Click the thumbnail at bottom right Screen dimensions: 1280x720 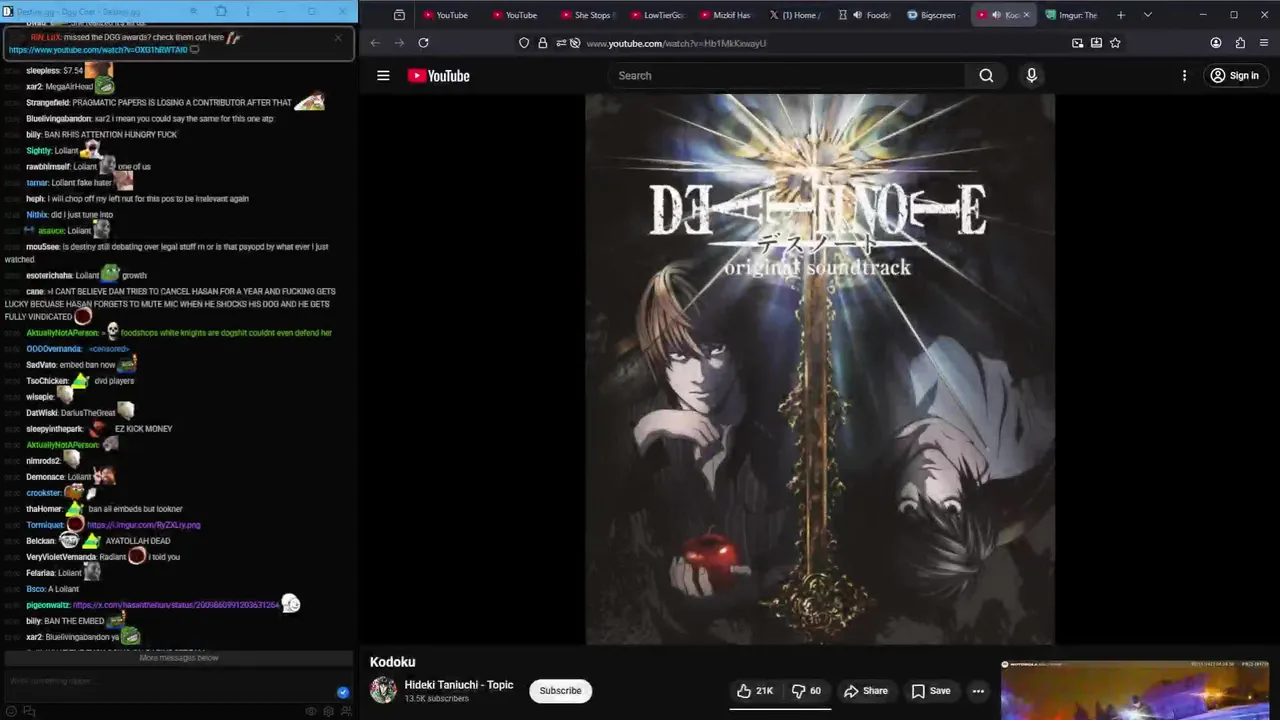coord(1136,690)
